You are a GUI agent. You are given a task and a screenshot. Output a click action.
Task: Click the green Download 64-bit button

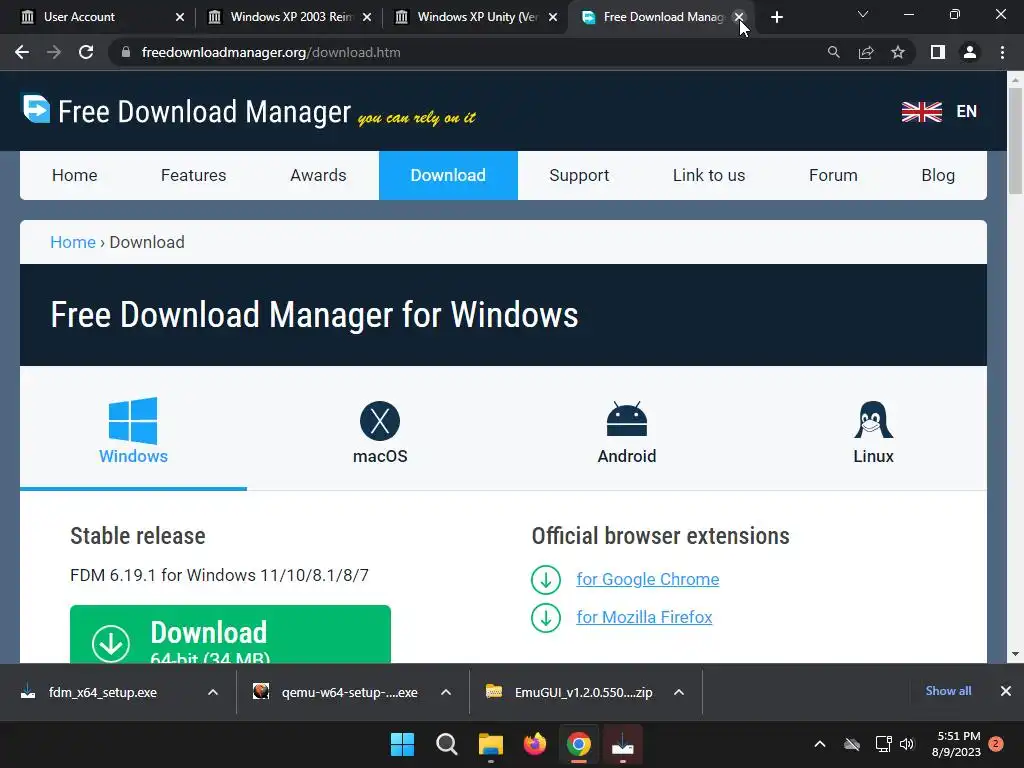point(231,634)
